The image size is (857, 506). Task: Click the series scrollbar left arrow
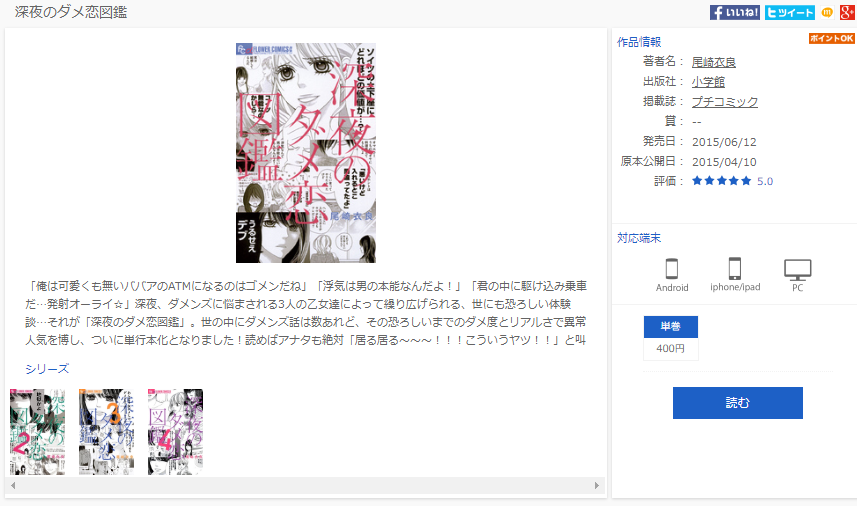(13, 485)
